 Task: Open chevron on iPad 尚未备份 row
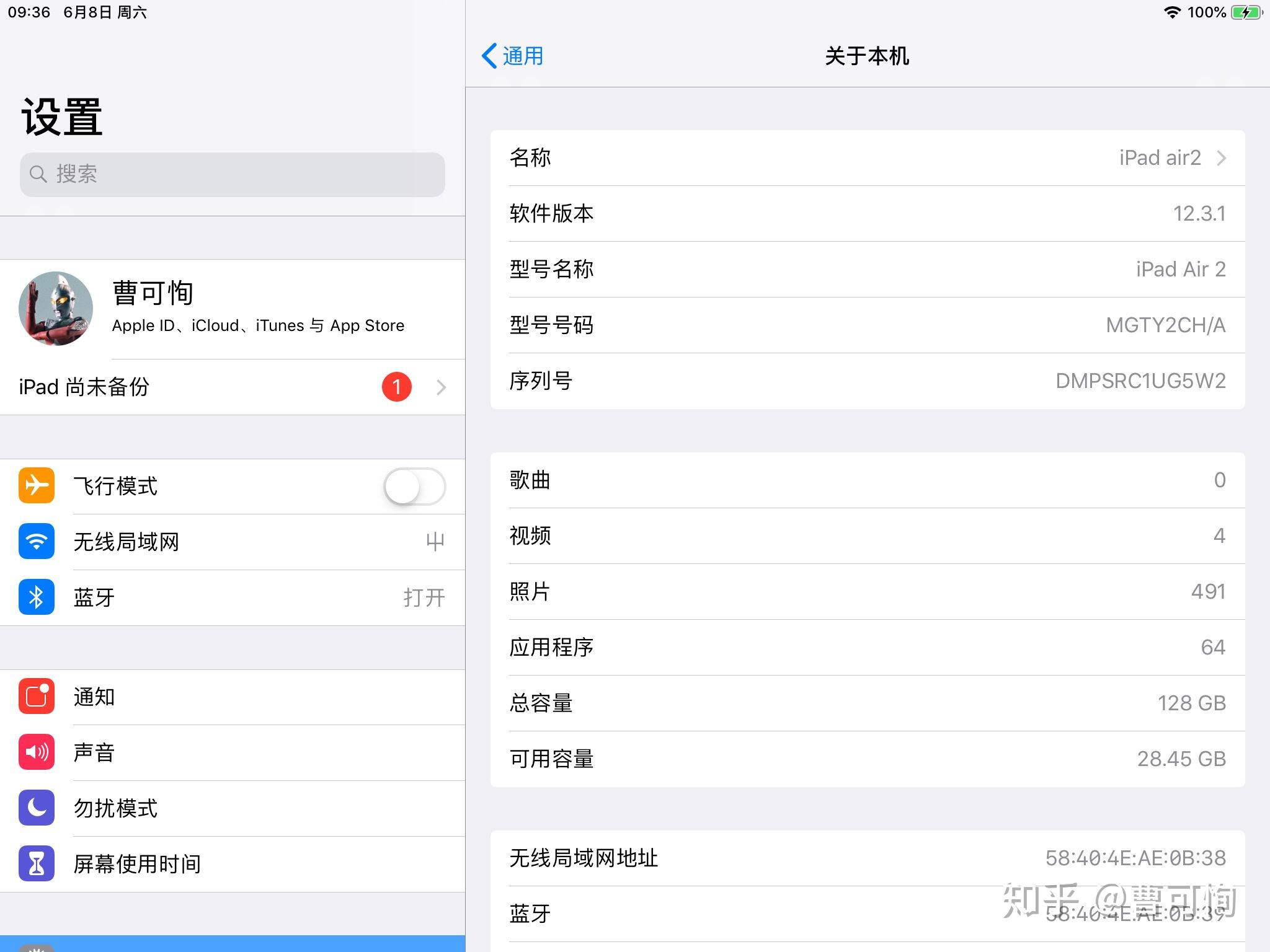pos(441,387)
